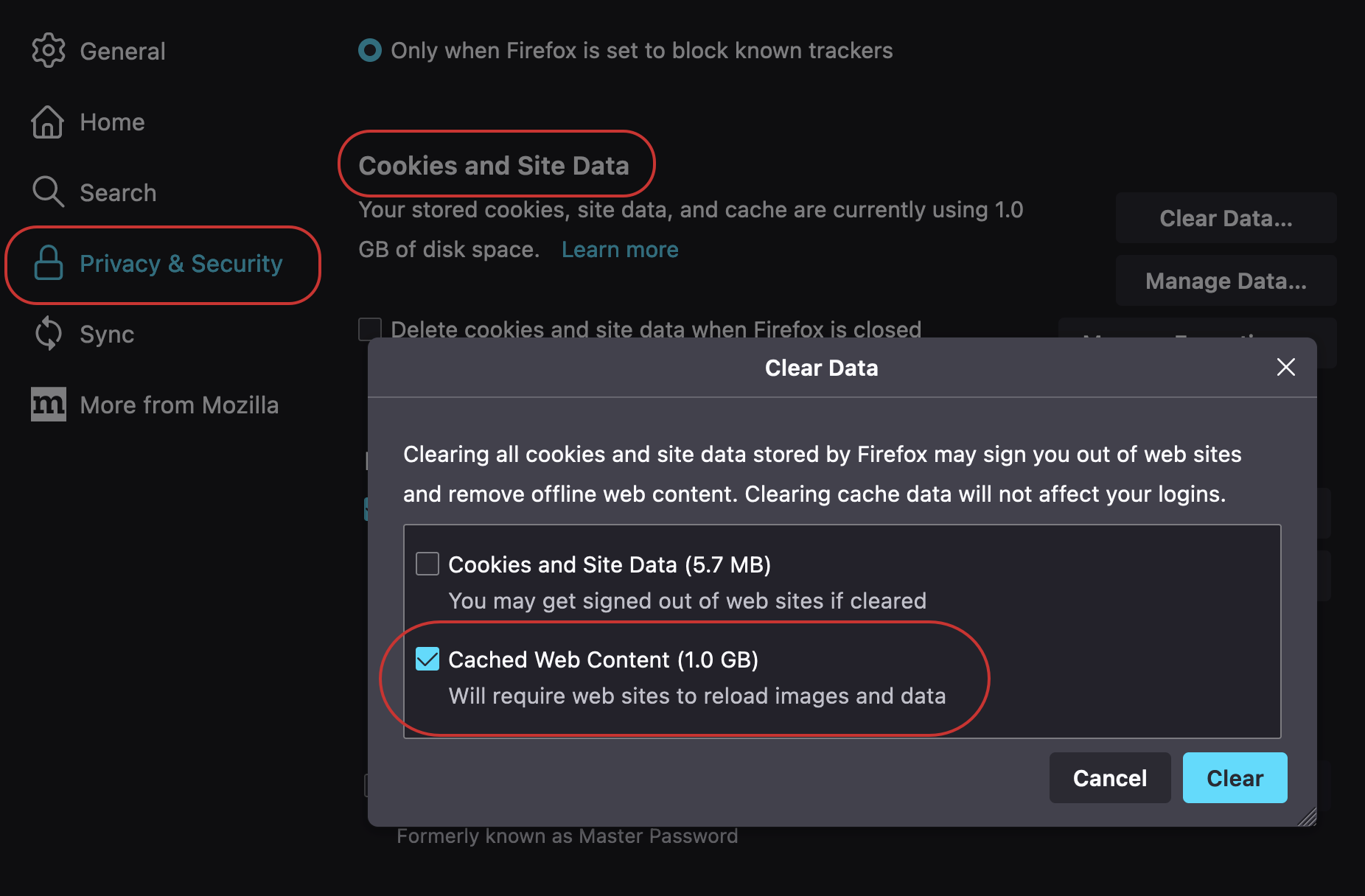Enable delete cookies when Firefox is closed

[x=370, y=329]
